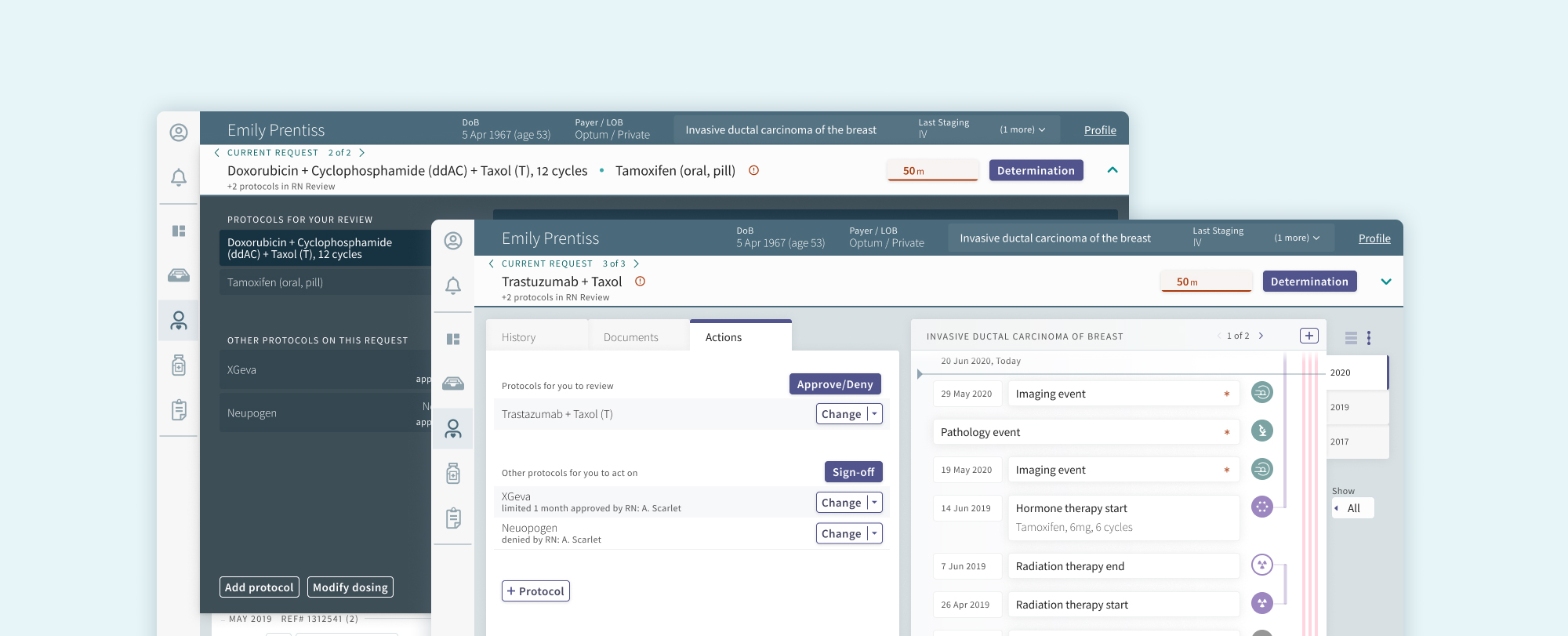1568x636 pixels.
Task: Open the medication bottle icon in front sidebar
Action: coord(453,473)
